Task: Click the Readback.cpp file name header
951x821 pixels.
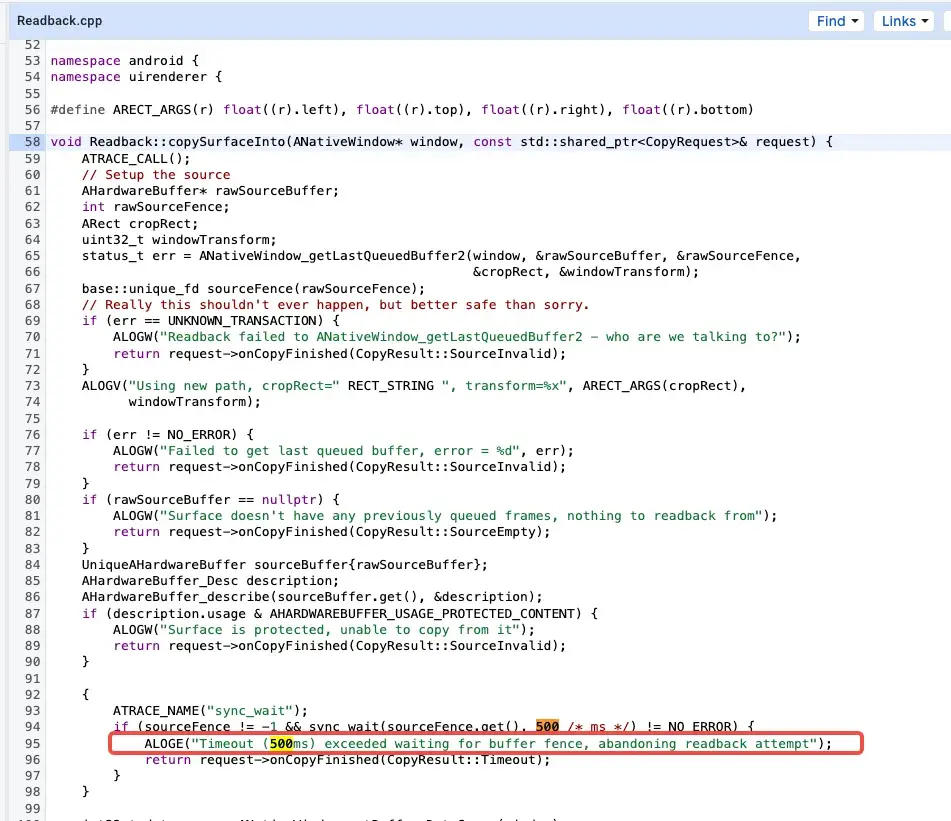Action: click(x=59, y=21)
